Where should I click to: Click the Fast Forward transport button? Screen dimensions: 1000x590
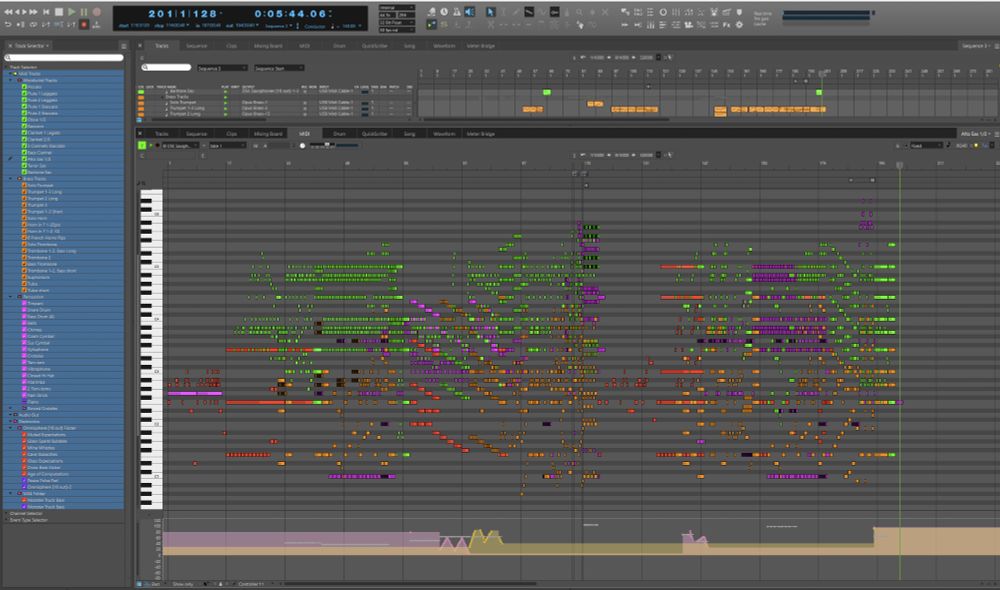[x=33, y=11]
